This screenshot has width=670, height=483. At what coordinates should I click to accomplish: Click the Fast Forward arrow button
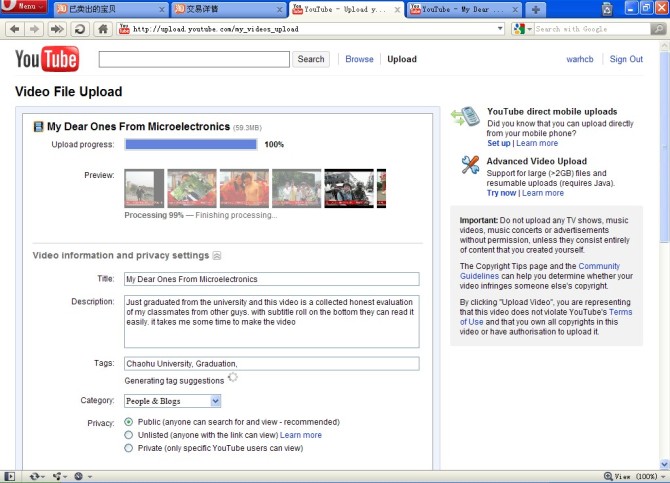(x=57, y=29)
